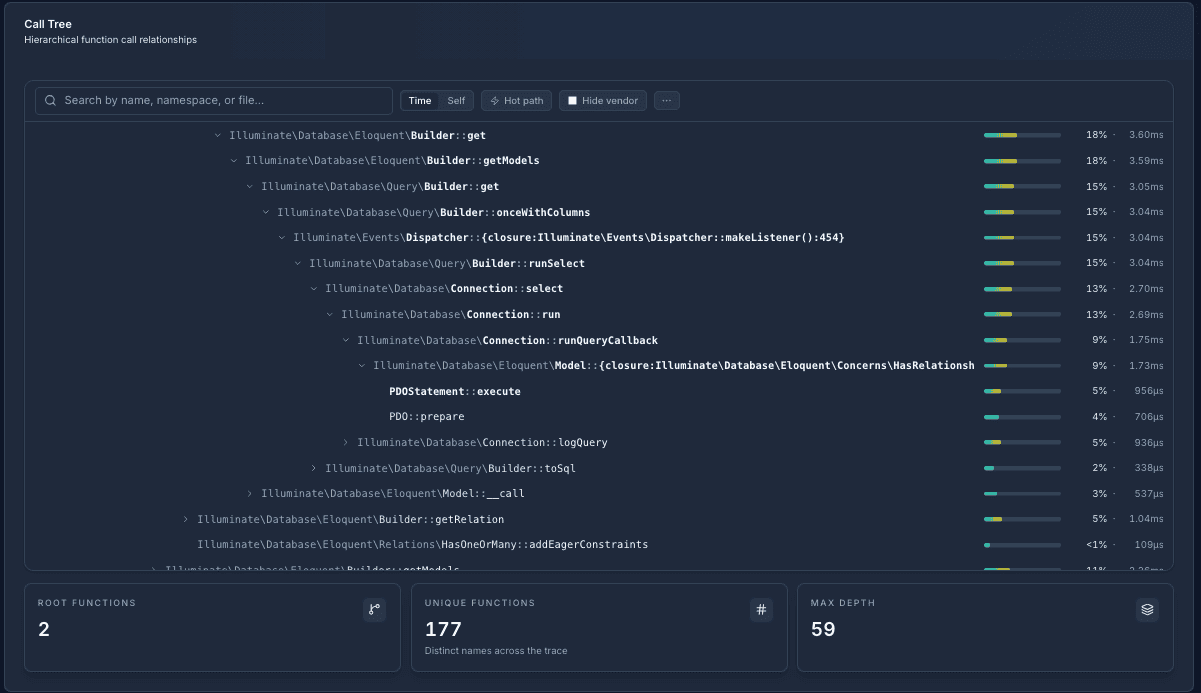
Task: Click the Distinct names across the trace caption
Action: point(496,651)
